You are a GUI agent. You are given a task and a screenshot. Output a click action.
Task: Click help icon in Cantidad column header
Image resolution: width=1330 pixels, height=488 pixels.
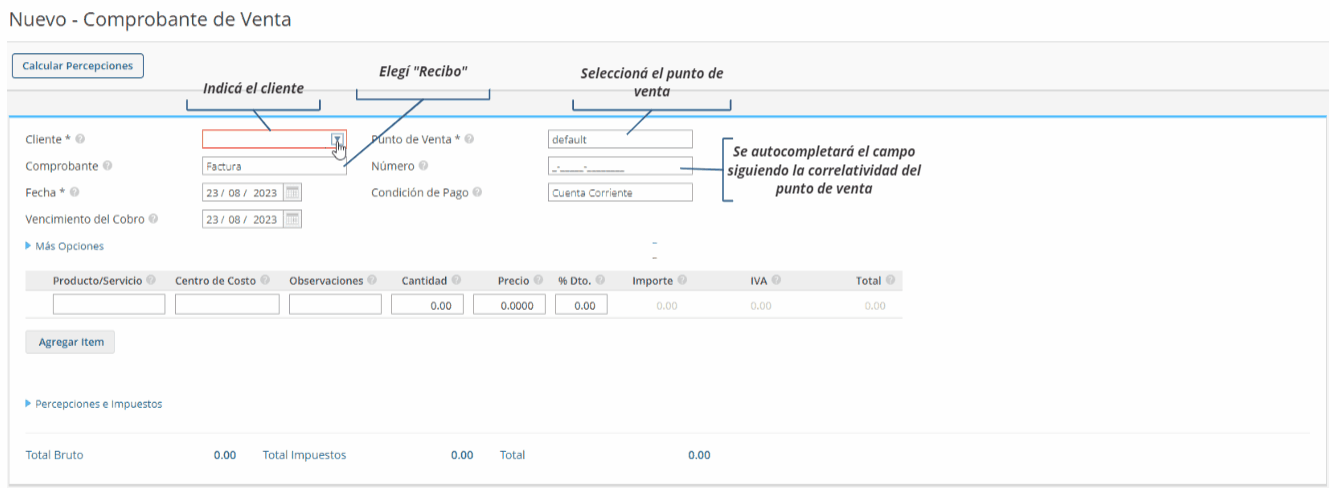tap(456, 281)
